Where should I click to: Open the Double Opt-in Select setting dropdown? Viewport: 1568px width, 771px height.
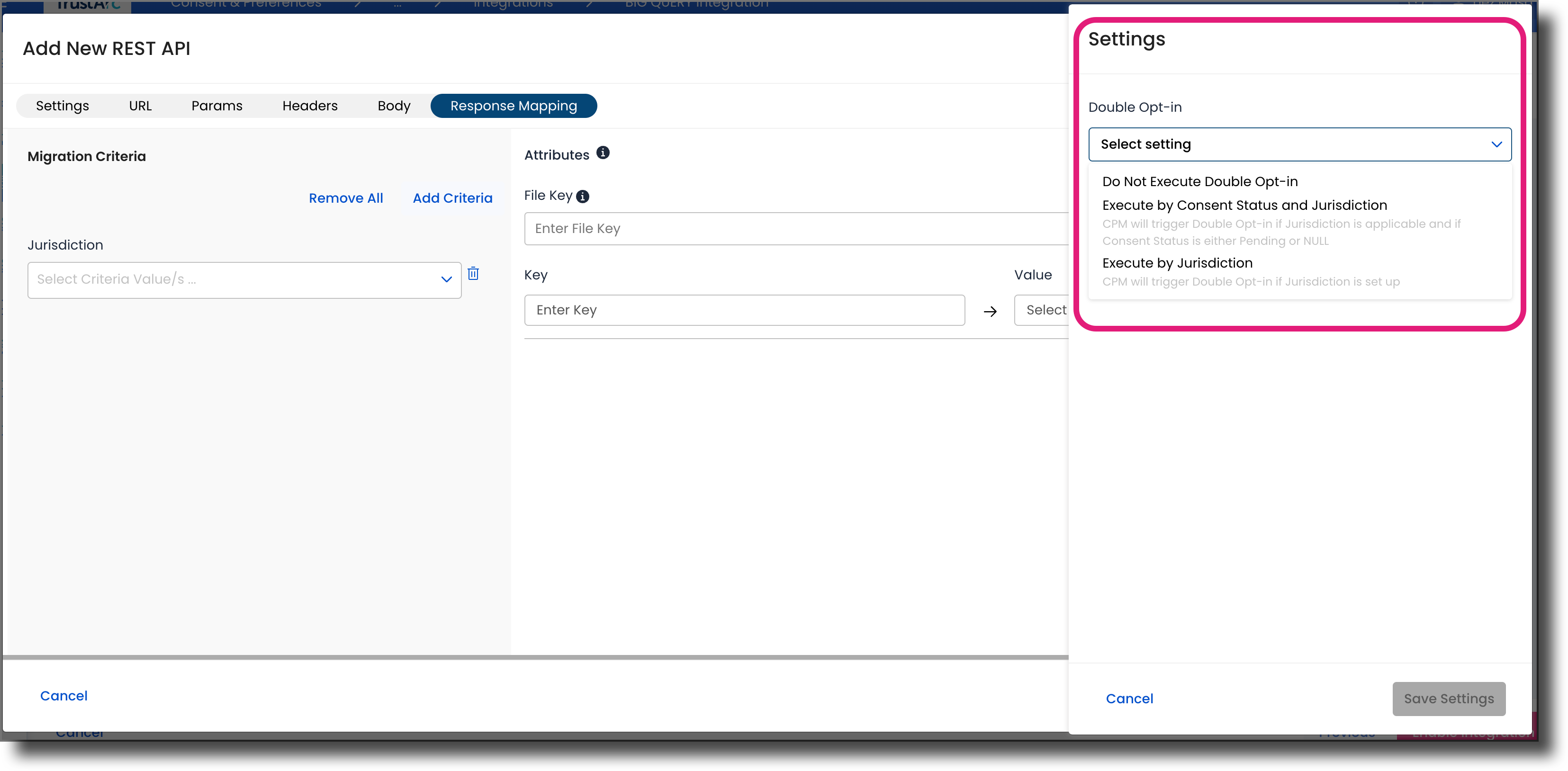(1299, 144)
